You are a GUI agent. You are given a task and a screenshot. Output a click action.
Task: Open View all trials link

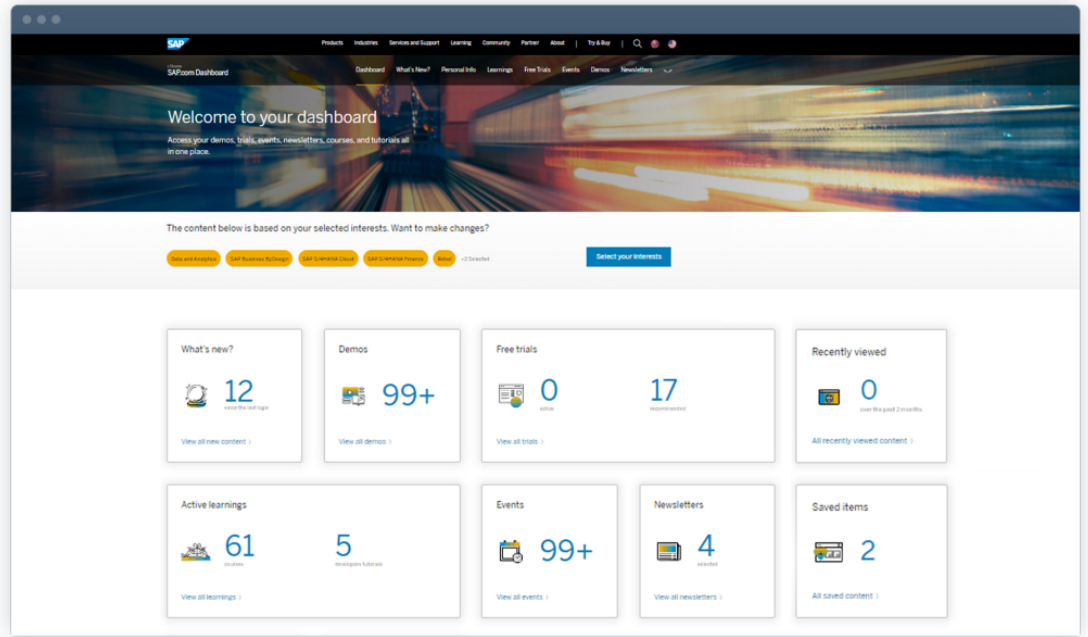[520, 441]
